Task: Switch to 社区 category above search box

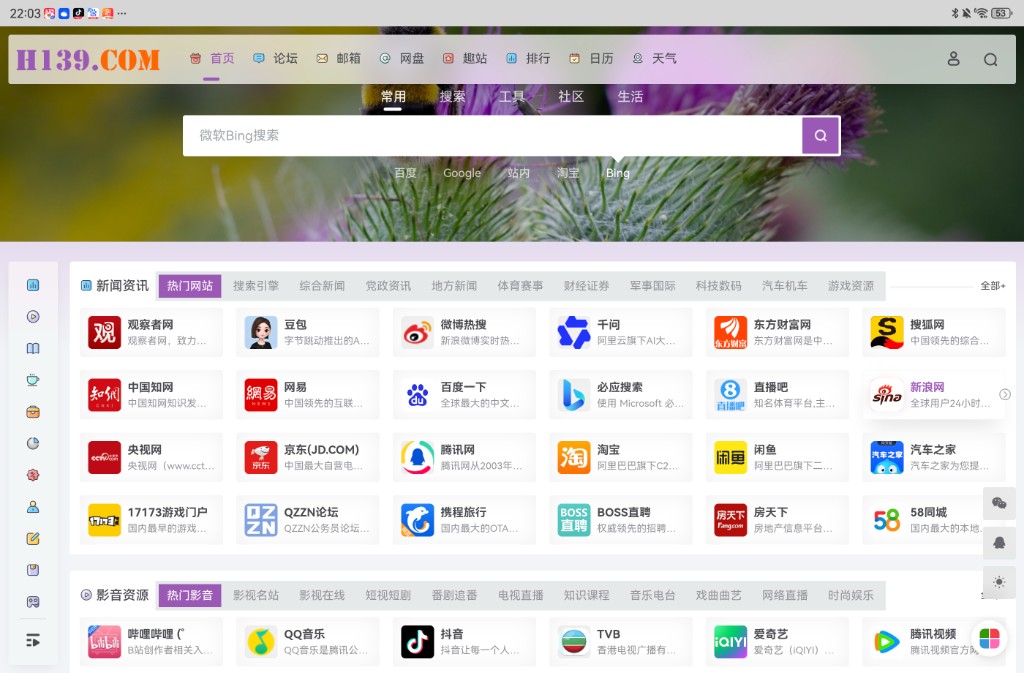Action: pos(571,97)
